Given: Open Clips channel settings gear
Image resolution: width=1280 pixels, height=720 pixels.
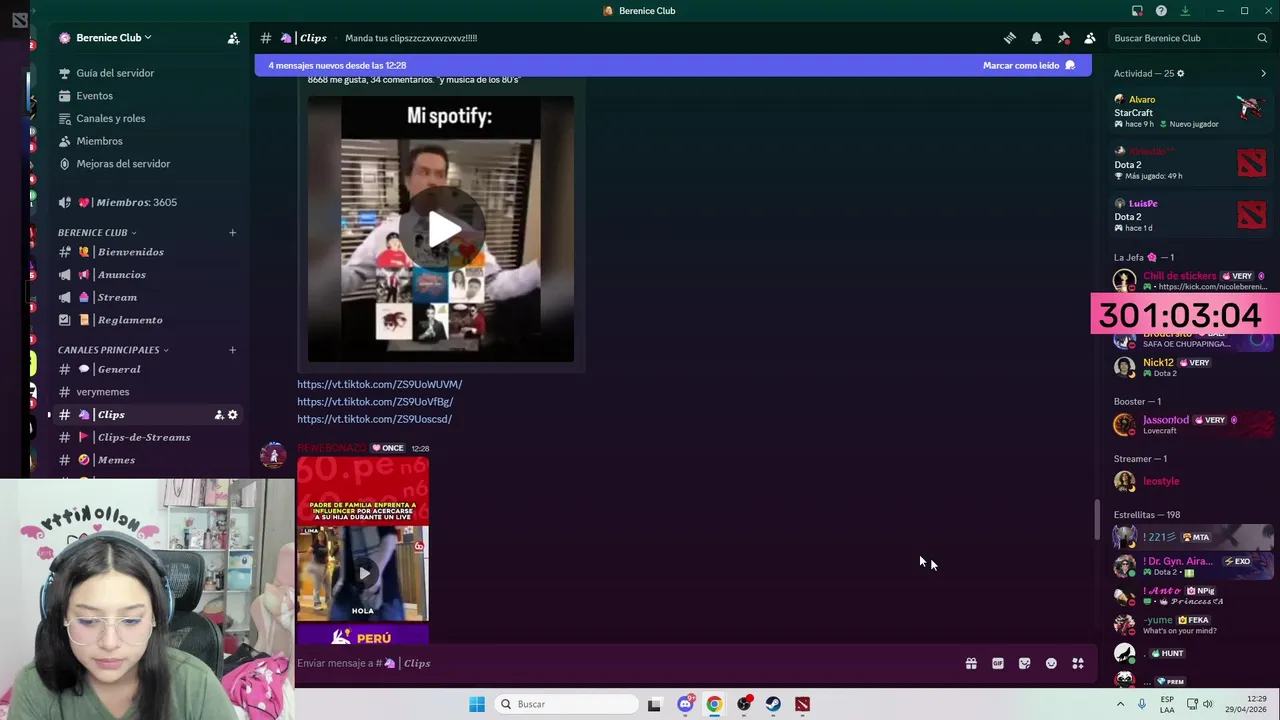Looking at the screenshot, I should click(x=233, y=415).
